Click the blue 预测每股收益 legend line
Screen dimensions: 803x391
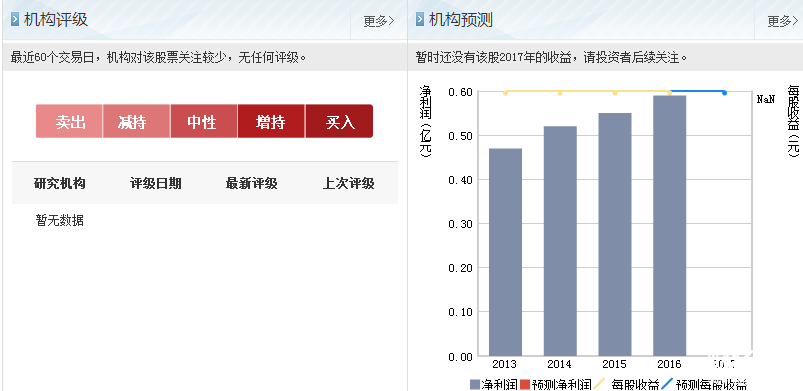[x=667, y=384]
